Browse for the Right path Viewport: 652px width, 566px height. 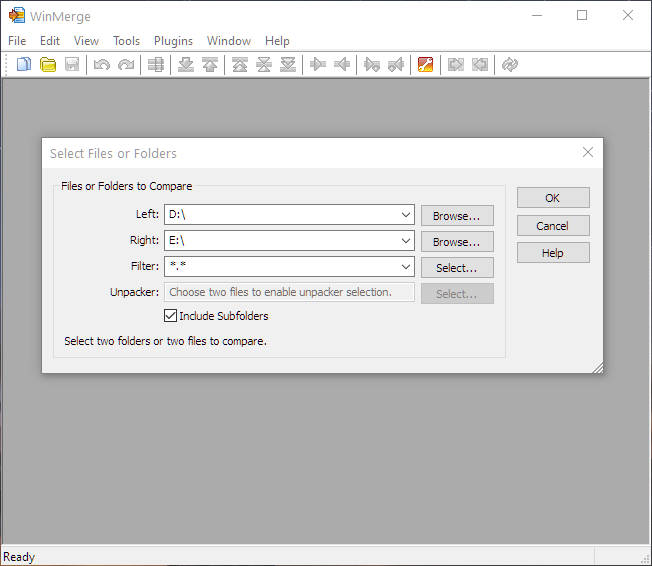457,242
